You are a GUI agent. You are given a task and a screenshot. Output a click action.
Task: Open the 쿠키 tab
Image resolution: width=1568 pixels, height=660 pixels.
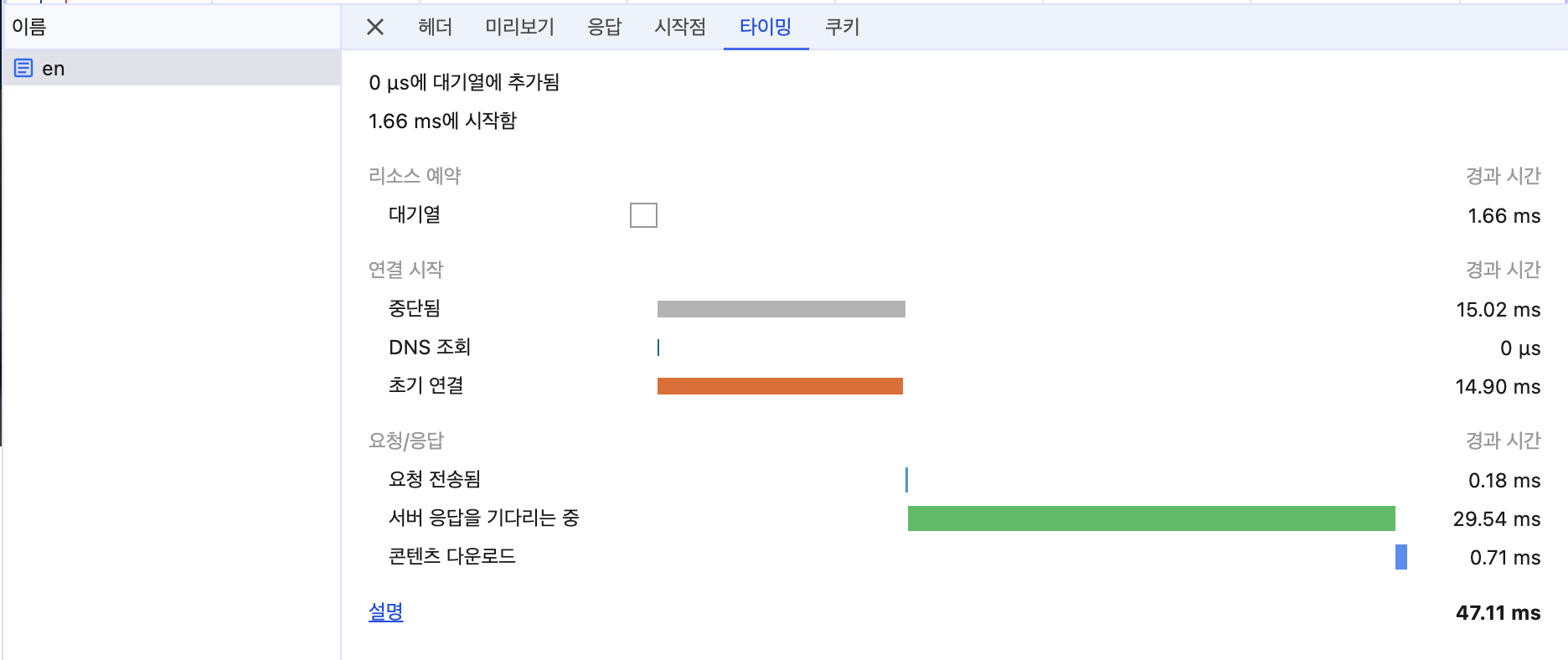[x=842, y=28]
